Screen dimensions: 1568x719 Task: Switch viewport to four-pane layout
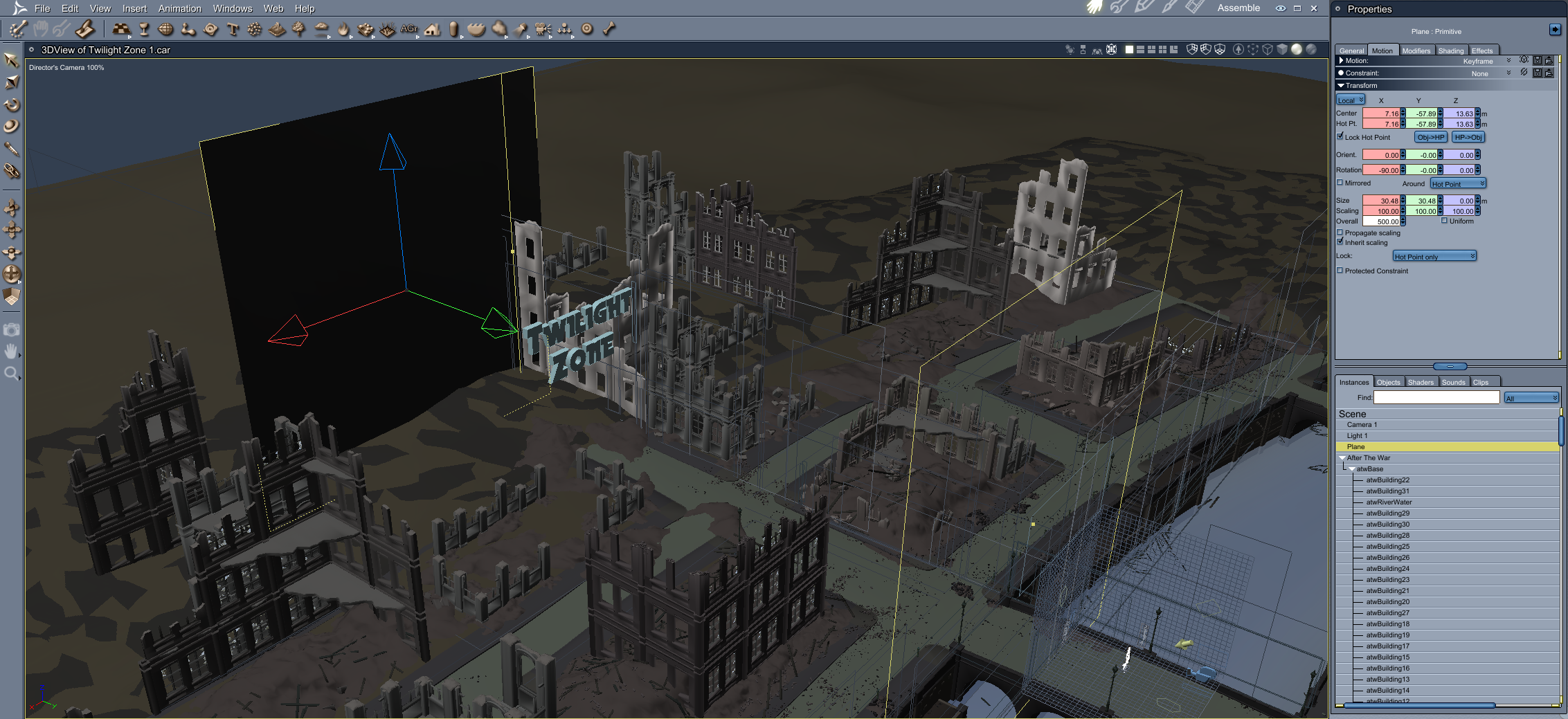click(1162, 50)
